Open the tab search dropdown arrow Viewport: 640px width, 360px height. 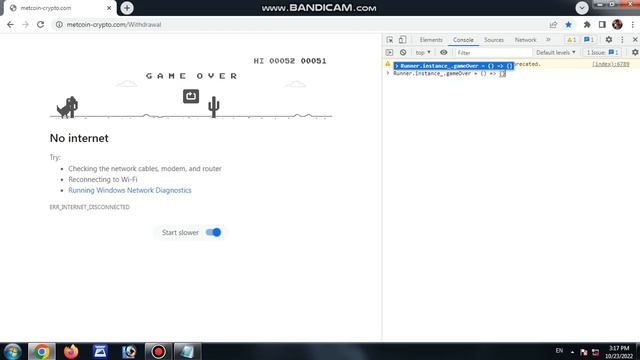coord(582,8)
